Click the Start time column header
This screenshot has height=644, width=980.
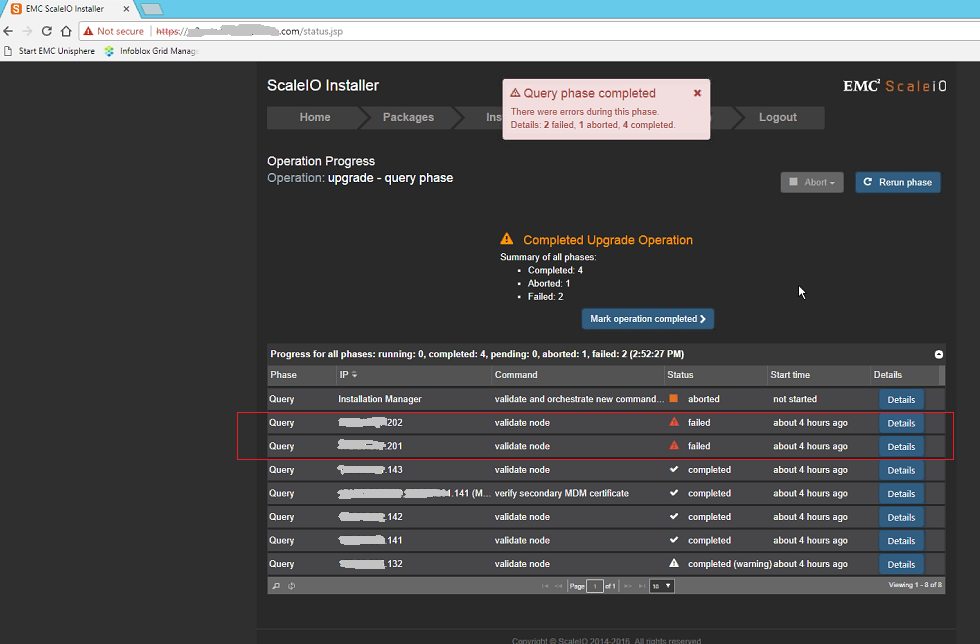point(819,375)
